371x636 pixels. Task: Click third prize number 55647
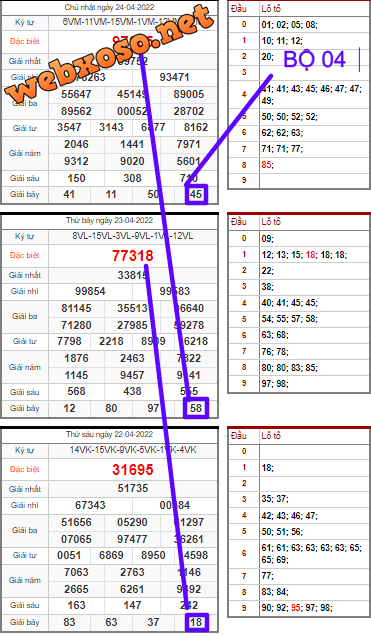click(x=76, y=94)
